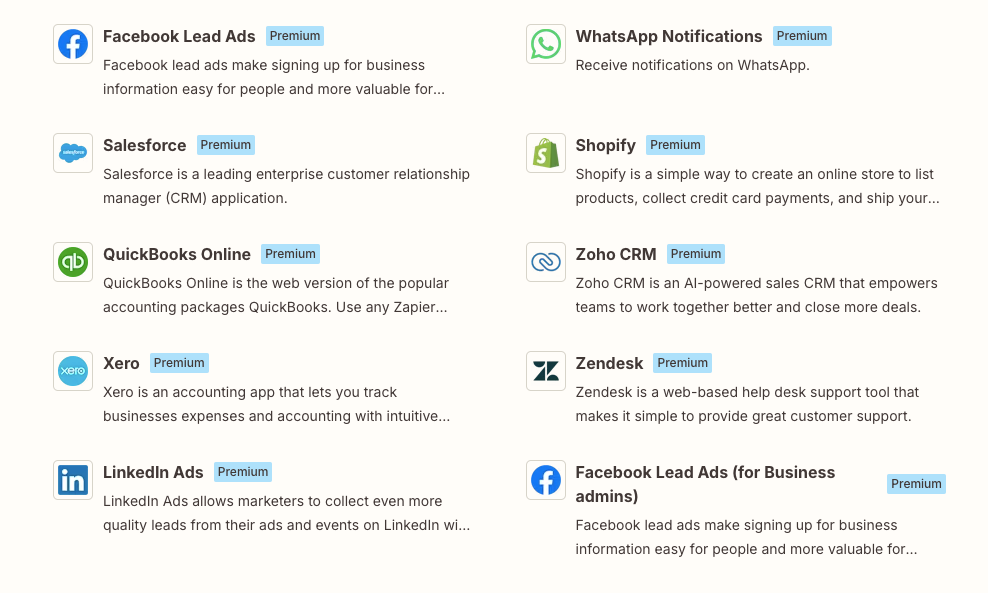
Task: Click the Shopify bag icon
Action: coord(546,153)
